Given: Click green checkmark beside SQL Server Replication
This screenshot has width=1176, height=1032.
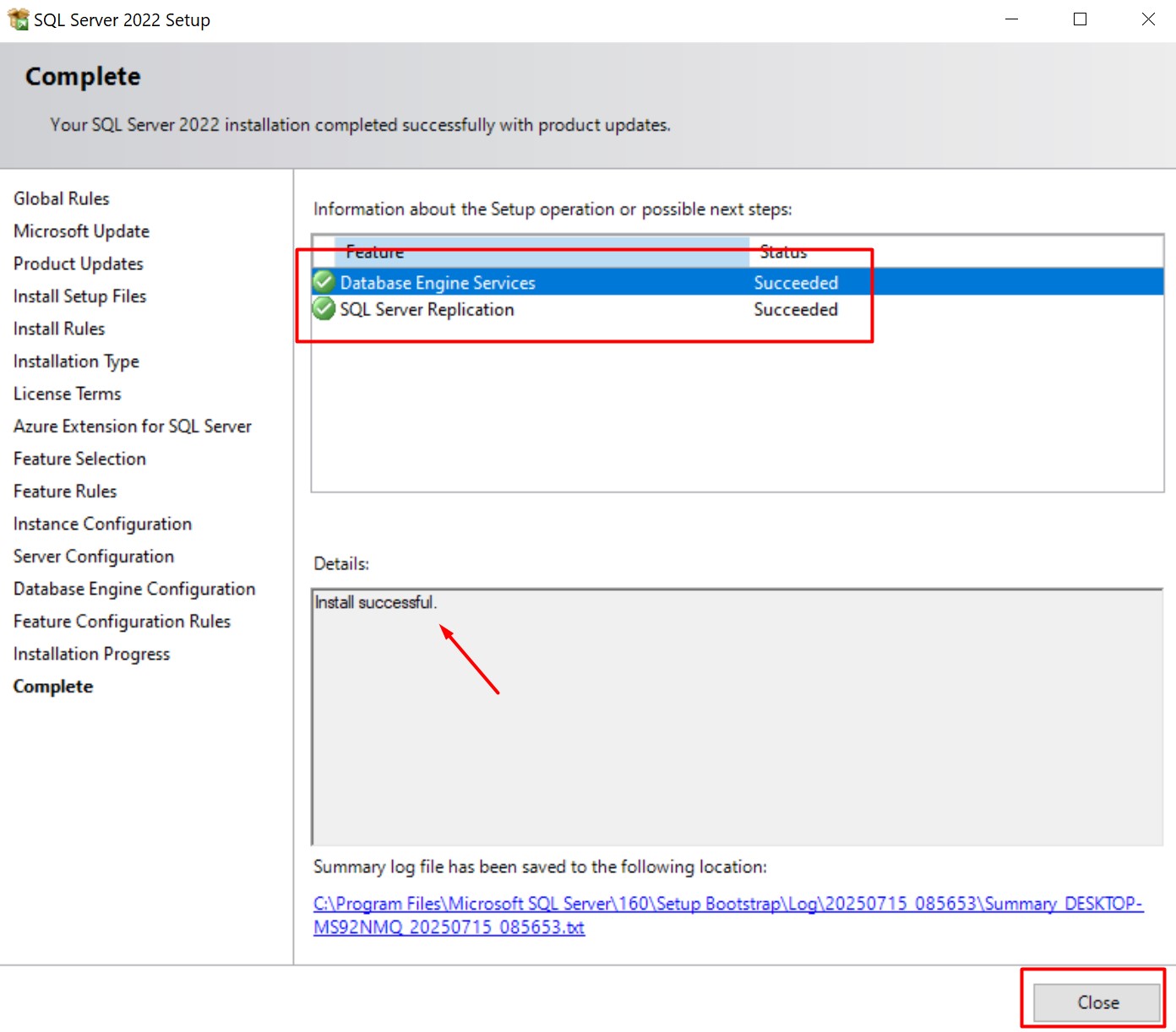Looking at the screenshot, I should [x=324, y=309].
